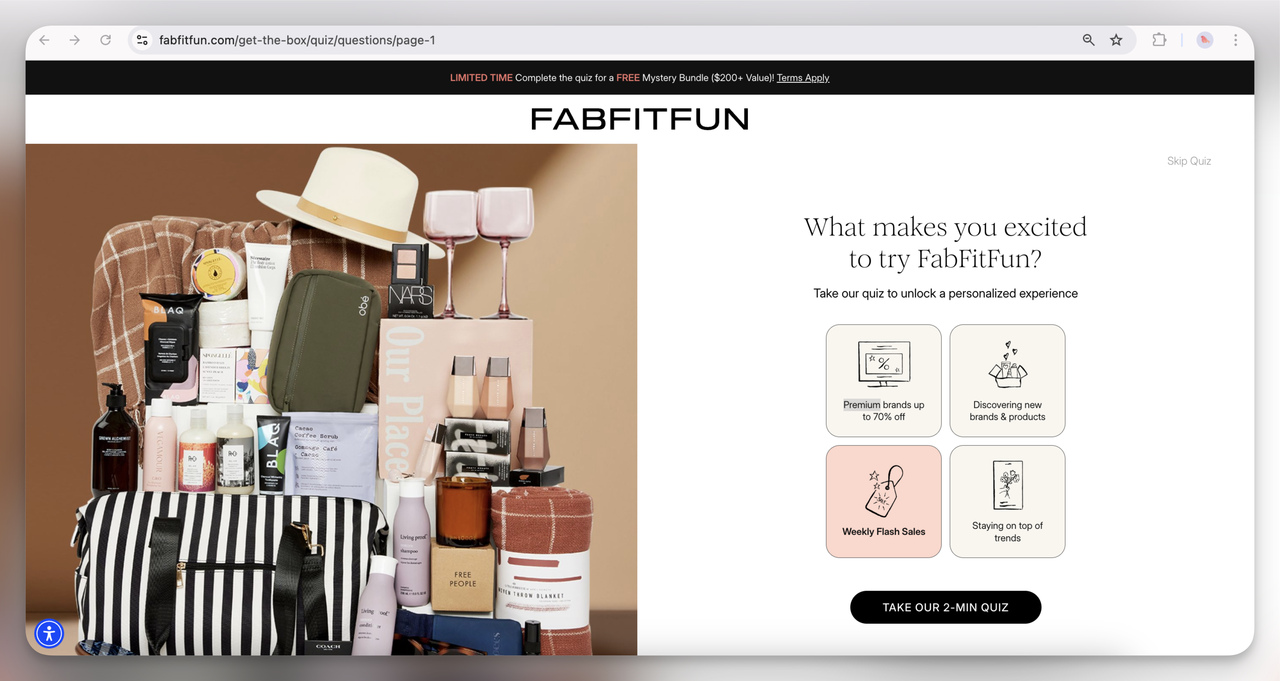Click the Take Our 2-Min Quiz button

pos(946,607)
